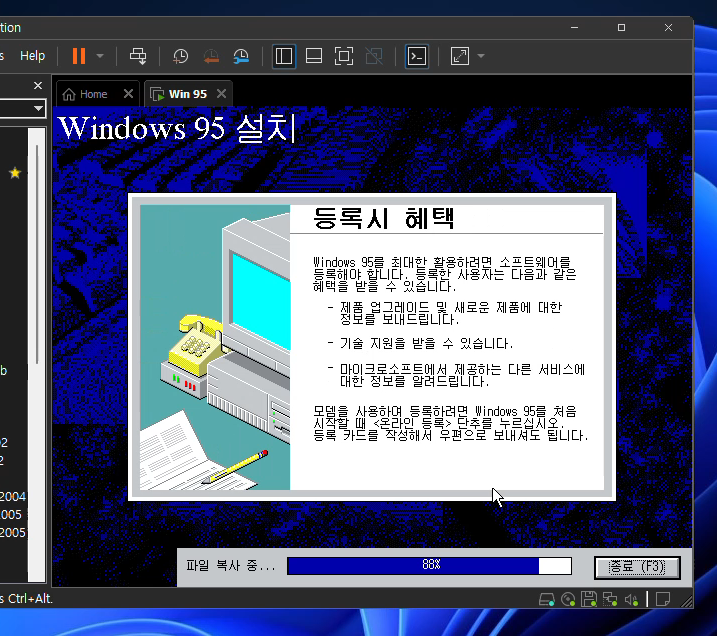Click the 종료 (F3) exit button
The image size is (717, 636).
[x=637, y=567]
